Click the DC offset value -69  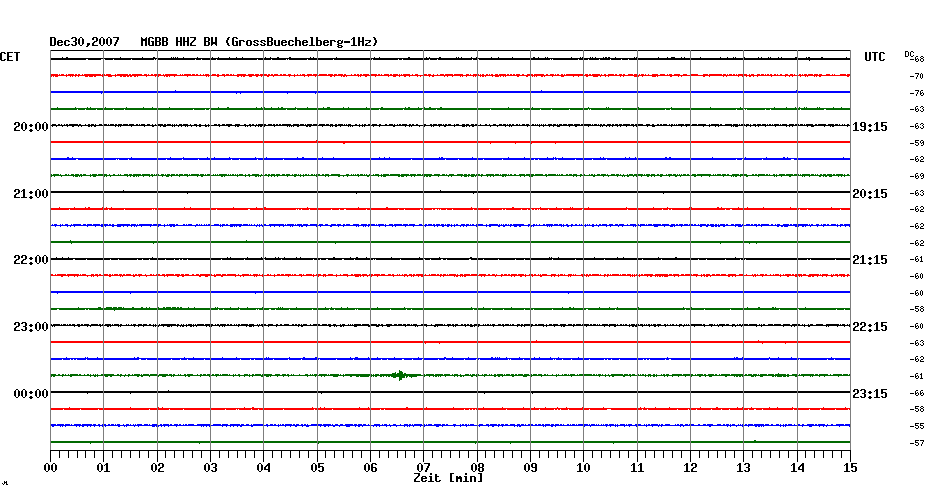coord(916,177)
